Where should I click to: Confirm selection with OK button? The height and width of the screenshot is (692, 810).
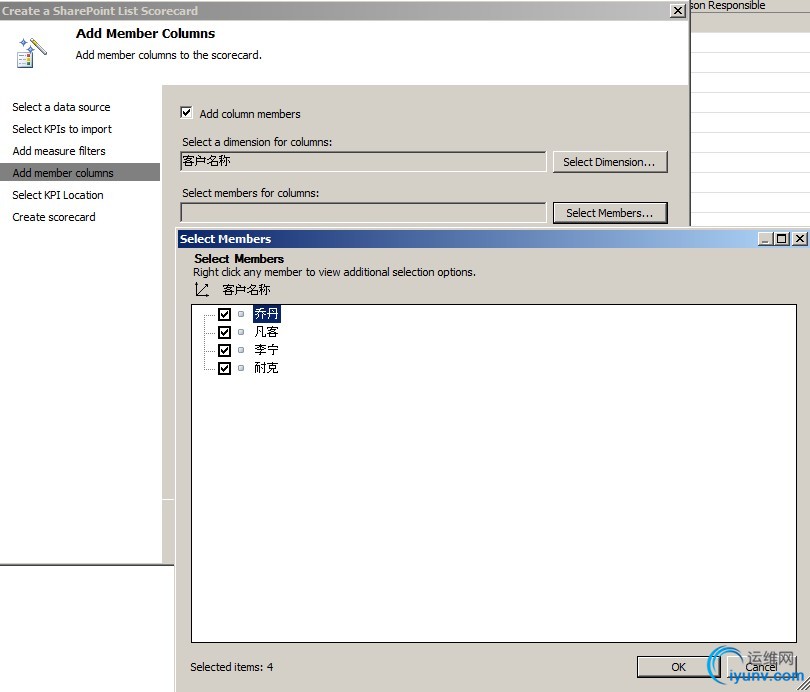point(678,667)
